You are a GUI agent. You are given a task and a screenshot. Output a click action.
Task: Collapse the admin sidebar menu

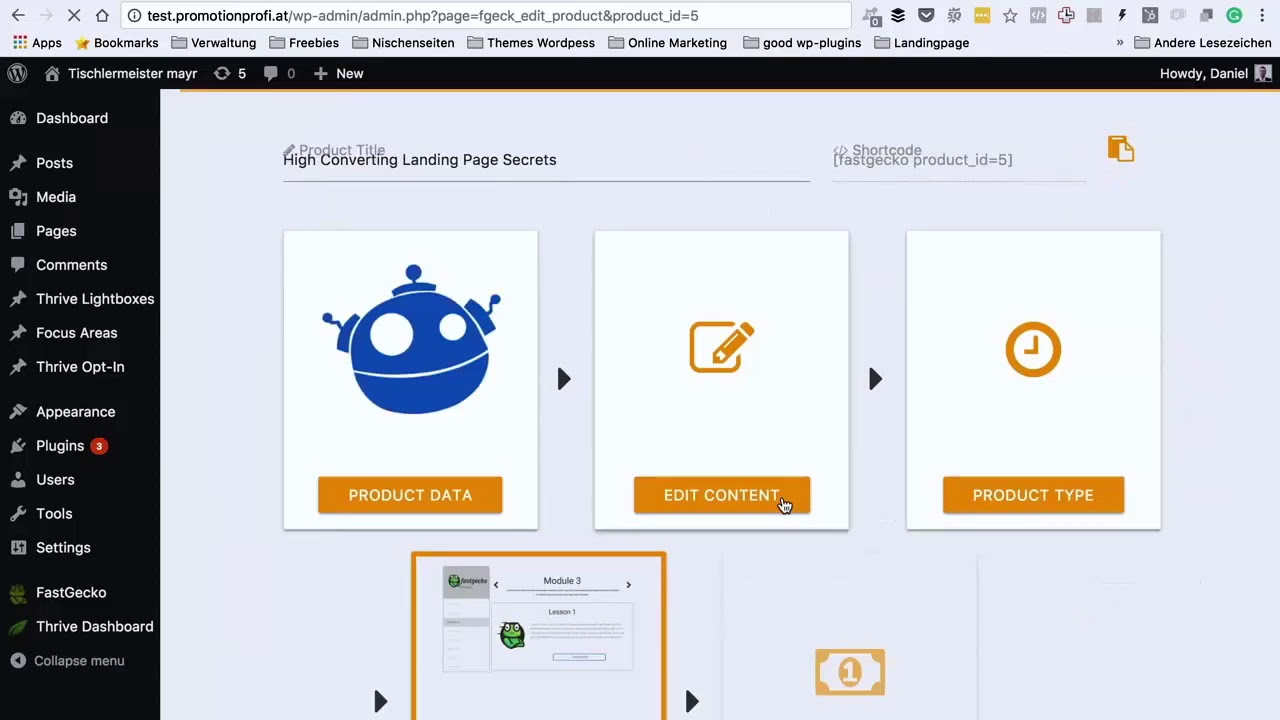pos(80,661)
